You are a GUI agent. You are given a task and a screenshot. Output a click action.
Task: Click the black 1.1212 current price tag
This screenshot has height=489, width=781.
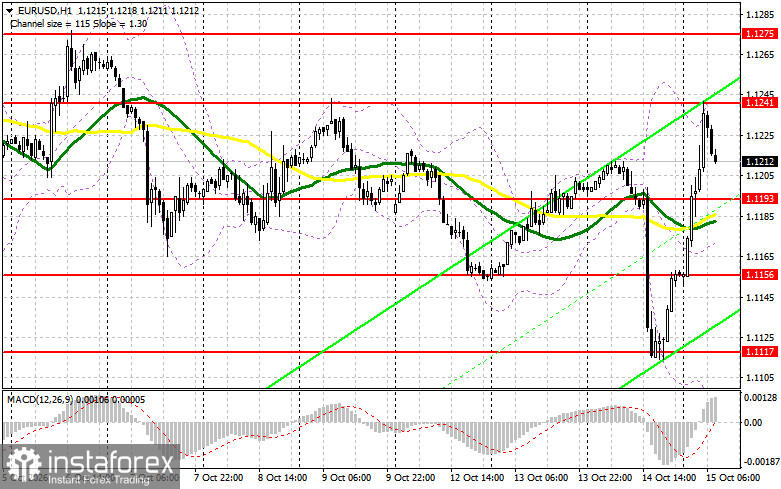click(x=759, y=161)
